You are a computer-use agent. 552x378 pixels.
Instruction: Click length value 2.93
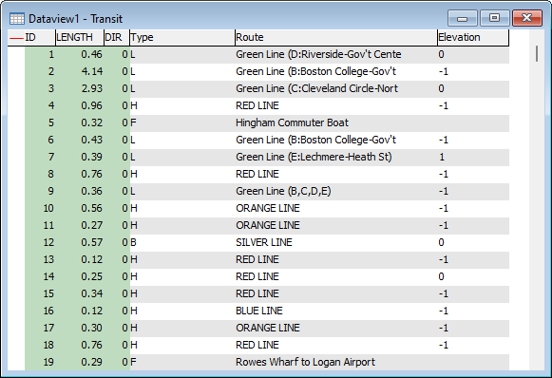pyautogui.click(x=92, y=88)
